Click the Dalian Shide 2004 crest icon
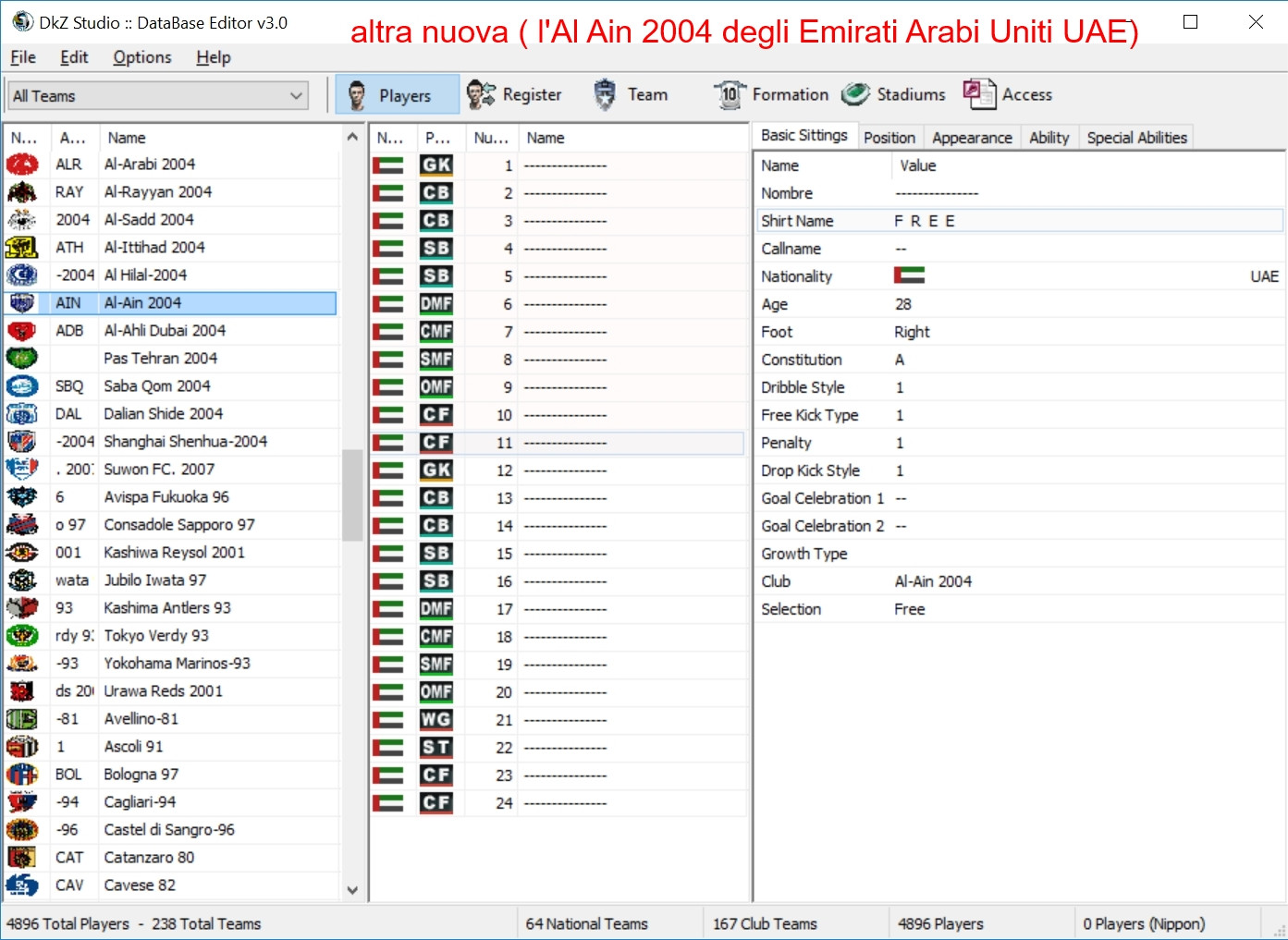The height and width of the screenshot is (940, 1288). (x=22, y=414)
